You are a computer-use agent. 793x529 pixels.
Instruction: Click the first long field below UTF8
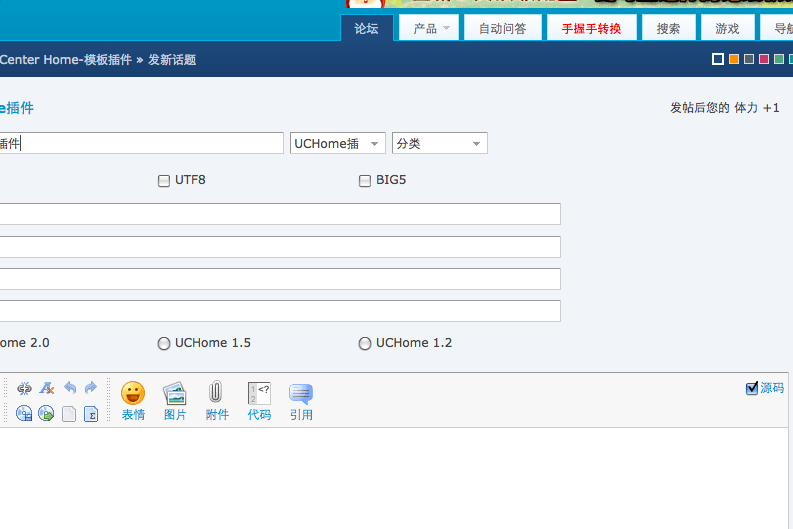(280, 214)
